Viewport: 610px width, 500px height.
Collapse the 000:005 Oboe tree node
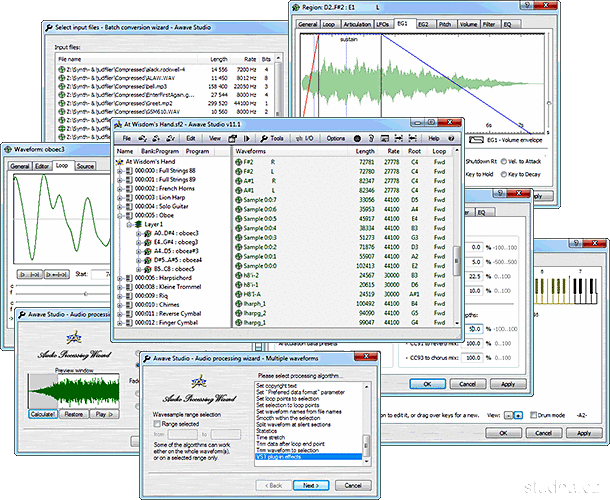pyautogui.click(x=120, y=215)
